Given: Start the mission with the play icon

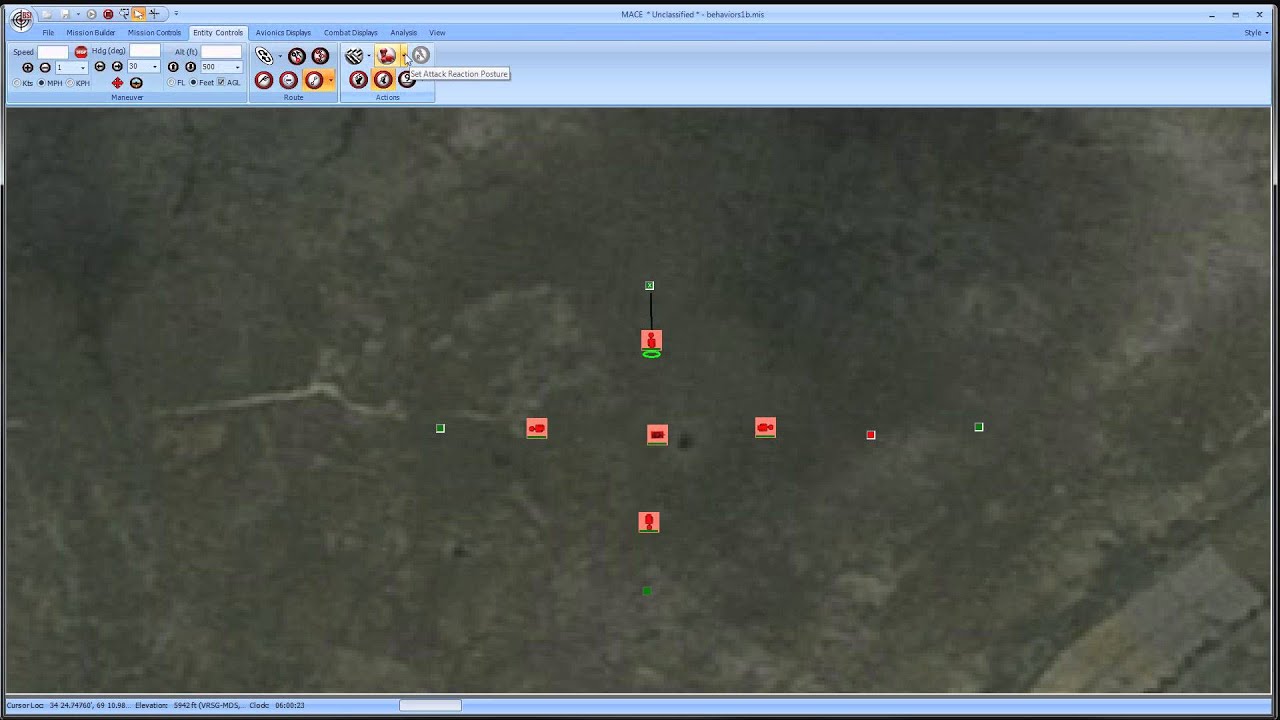Looking at the screenshot, I should point(91,14).
